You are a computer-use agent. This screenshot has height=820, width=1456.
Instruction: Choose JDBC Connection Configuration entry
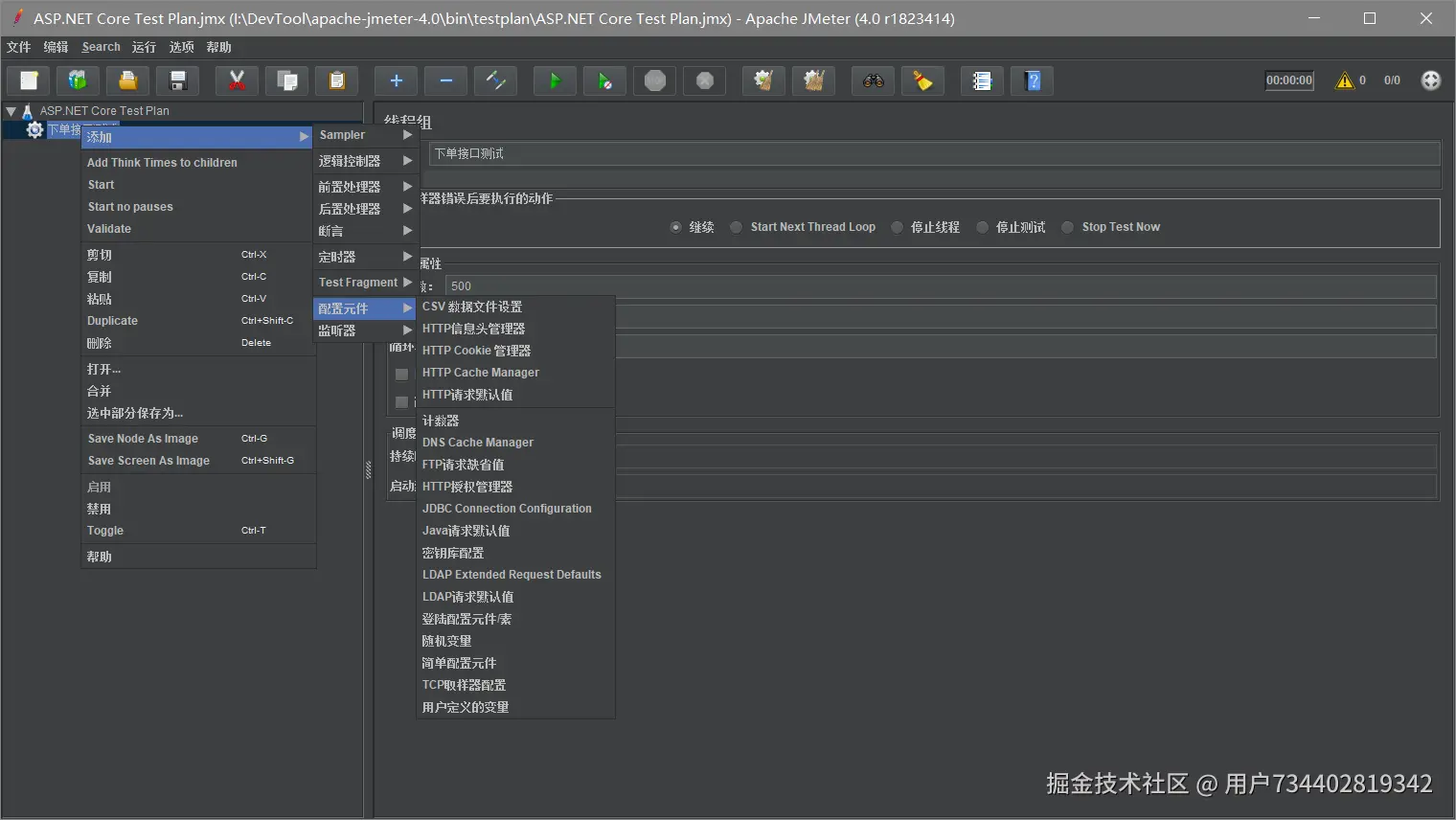click(516, 509)
